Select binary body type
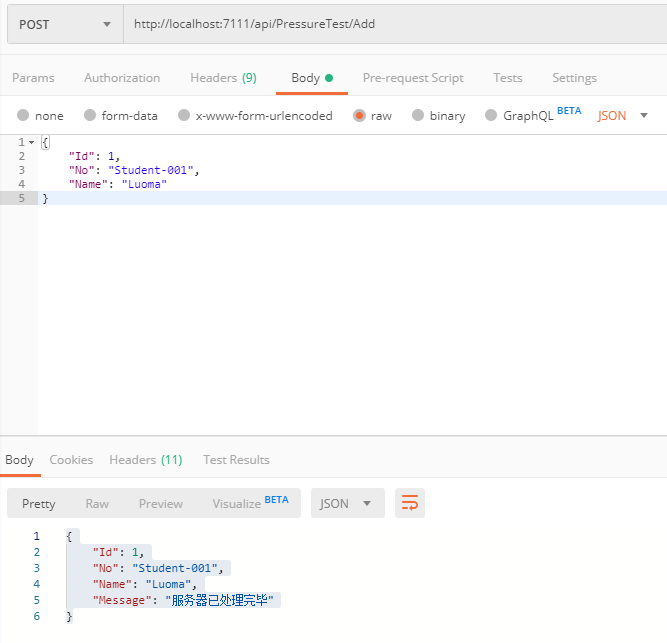Viewport: 667px width, 643px height. coord(439,115)
